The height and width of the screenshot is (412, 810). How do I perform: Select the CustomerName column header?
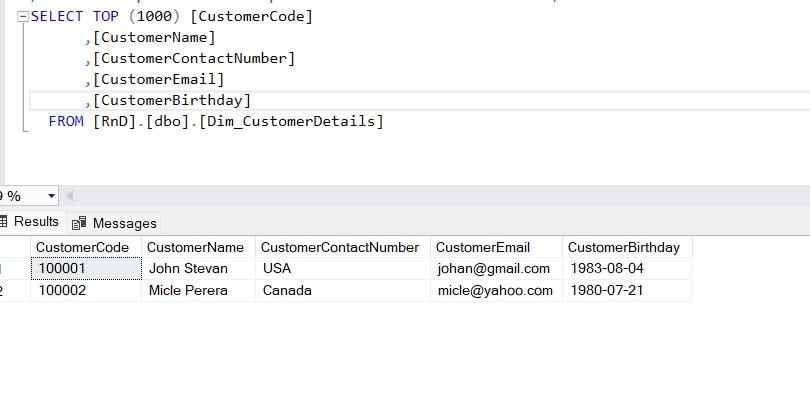[x=198, y=247]
